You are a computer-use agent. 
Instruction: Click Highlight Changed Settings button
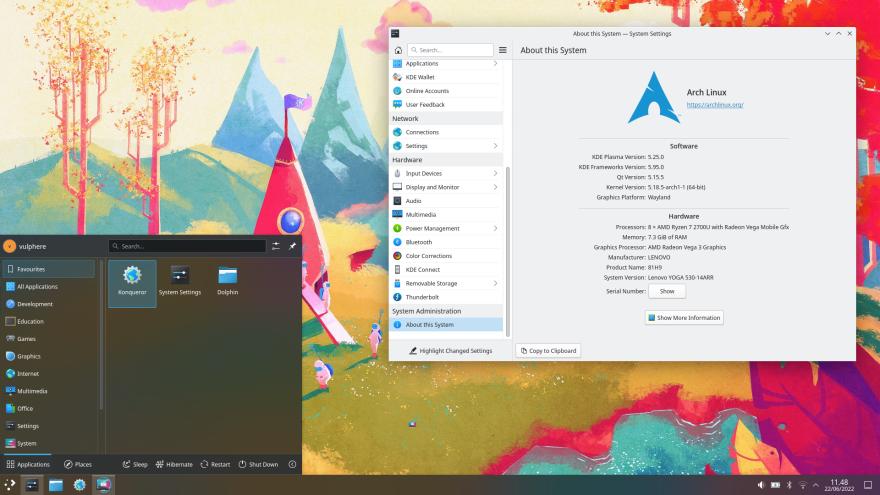[x=451, y=351]
